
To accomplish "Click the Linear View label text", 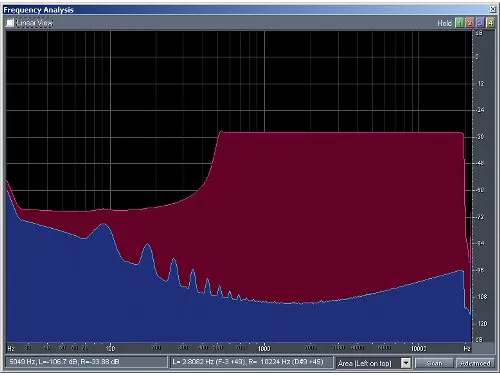I will tap(34, 23).
